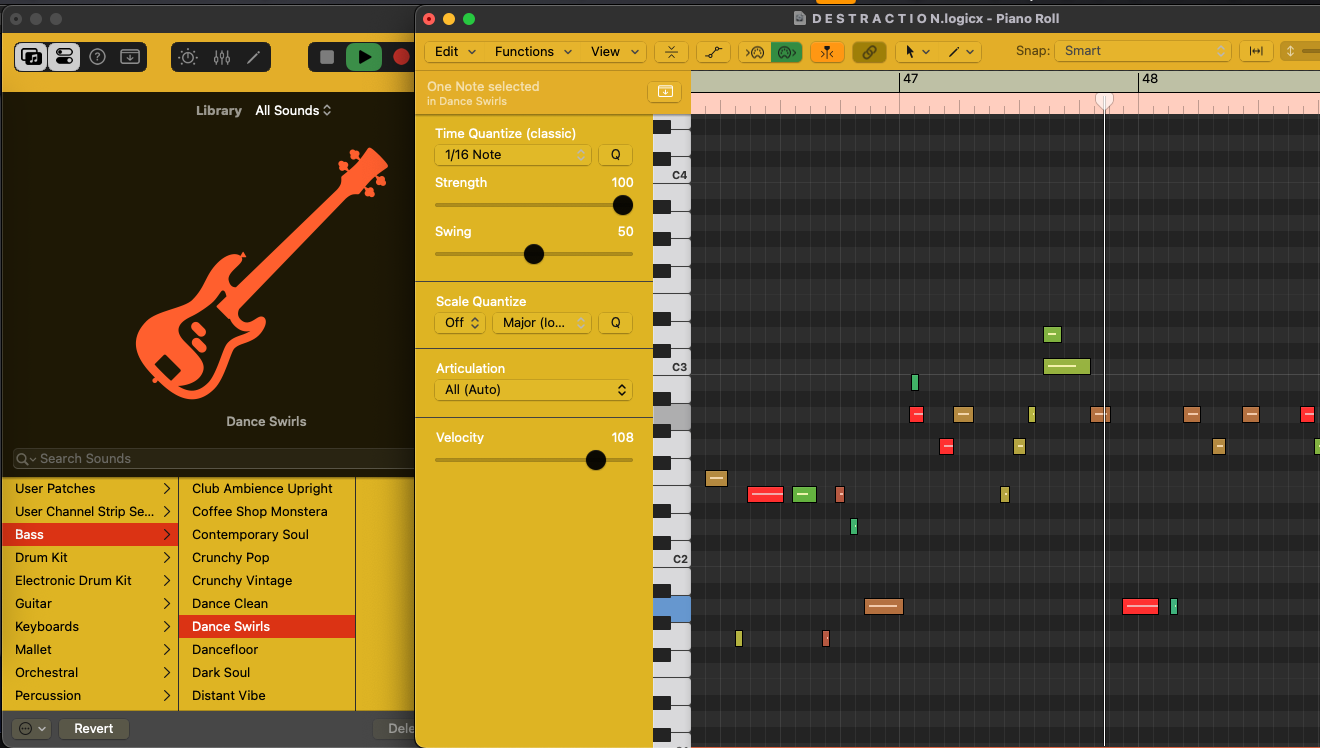
Task: Click the Revert button
Action: point(94,729)
